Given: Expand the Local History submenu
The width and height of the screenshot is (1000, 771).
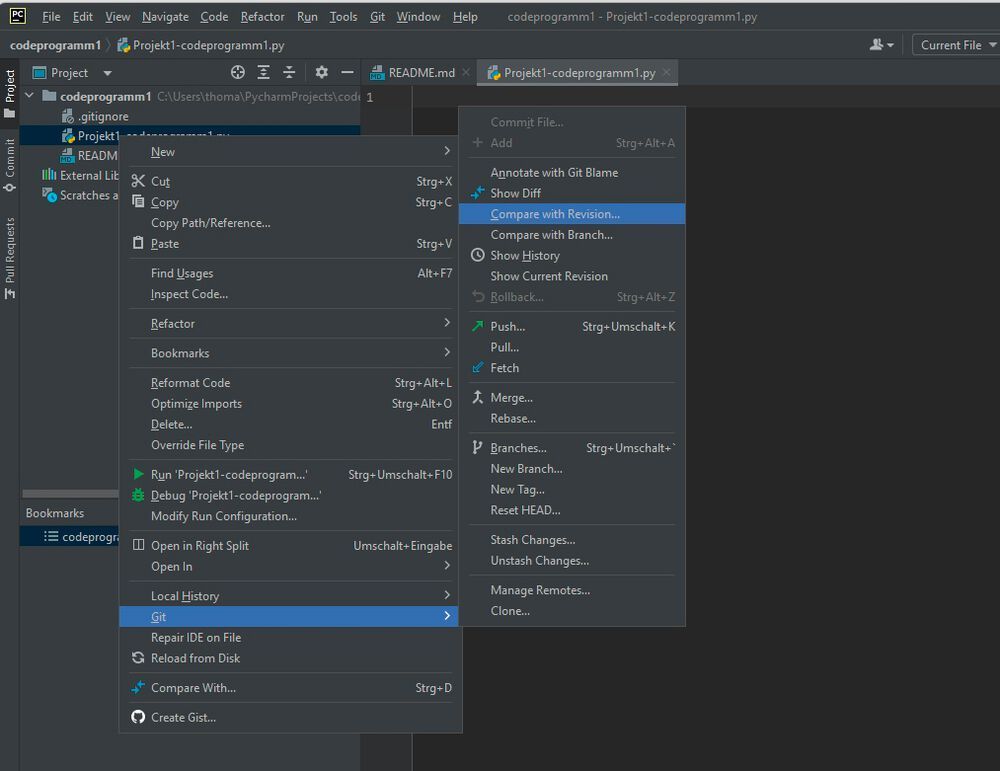Looking at the screenshot, I should point(185,595).
